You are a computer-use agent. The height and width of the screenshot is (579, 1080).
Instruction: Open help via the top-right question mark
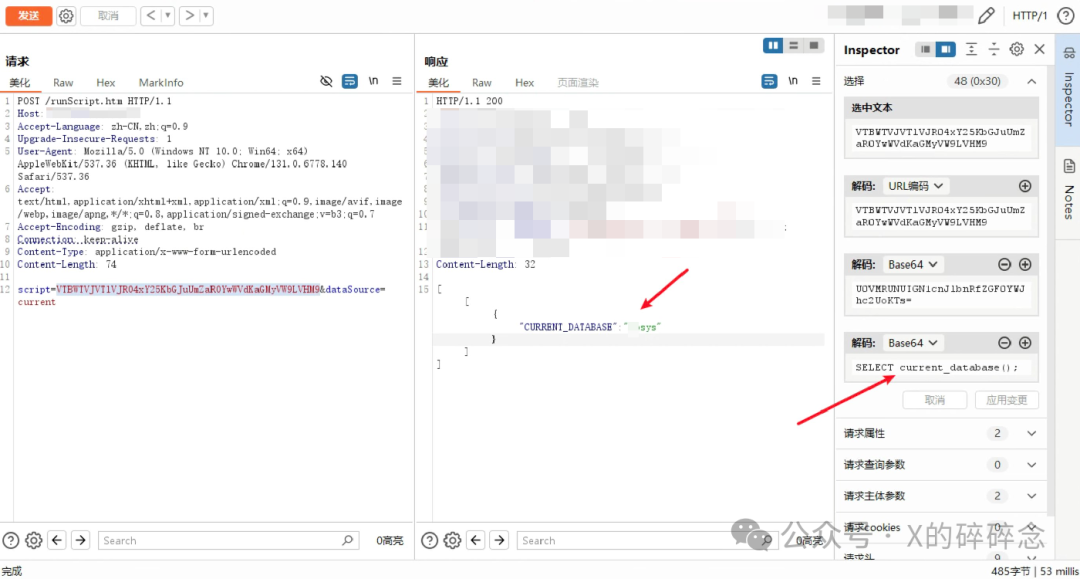point(1066,15)
